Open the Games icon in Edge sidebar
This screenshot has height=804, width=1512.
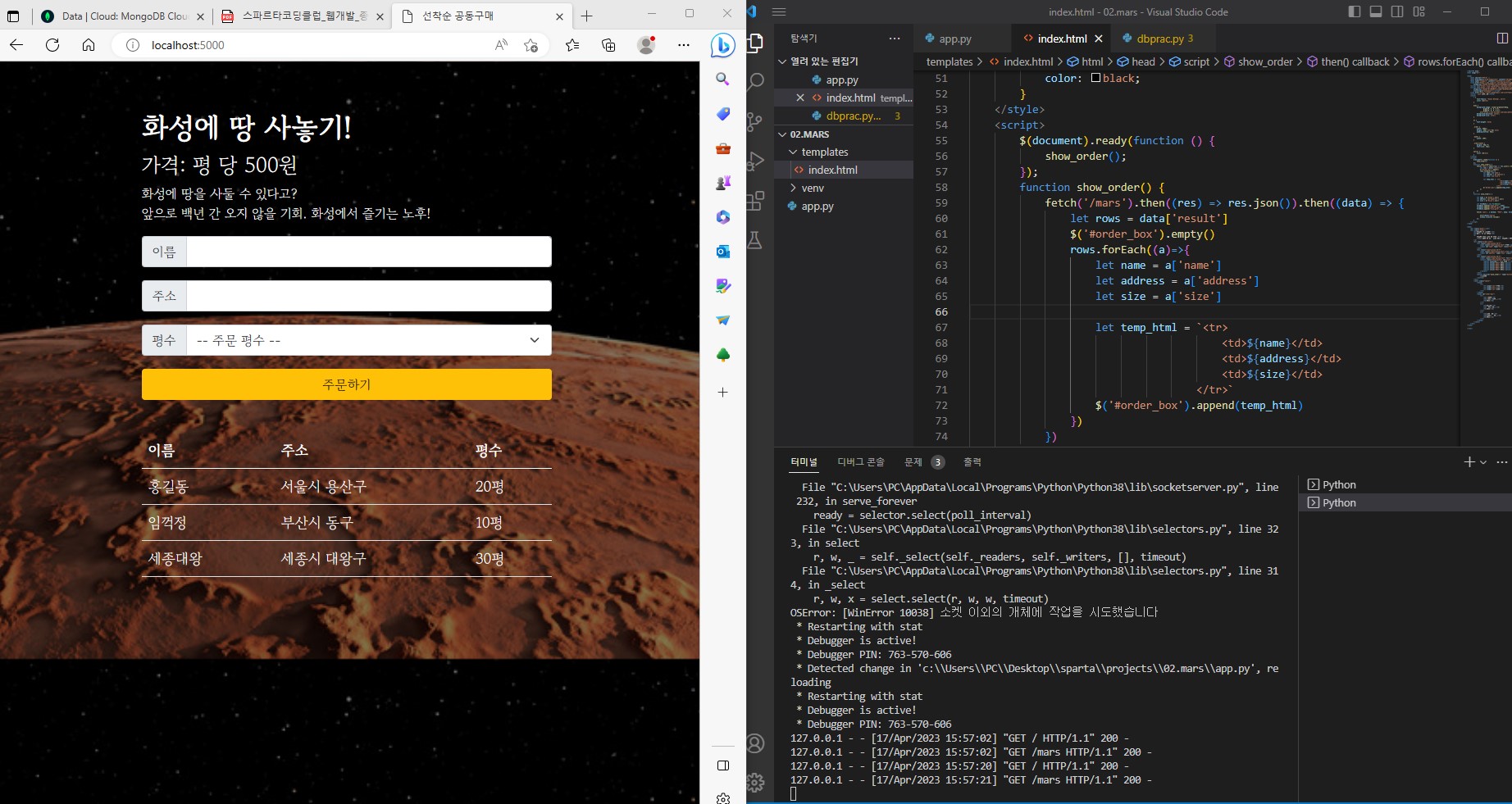722,183
